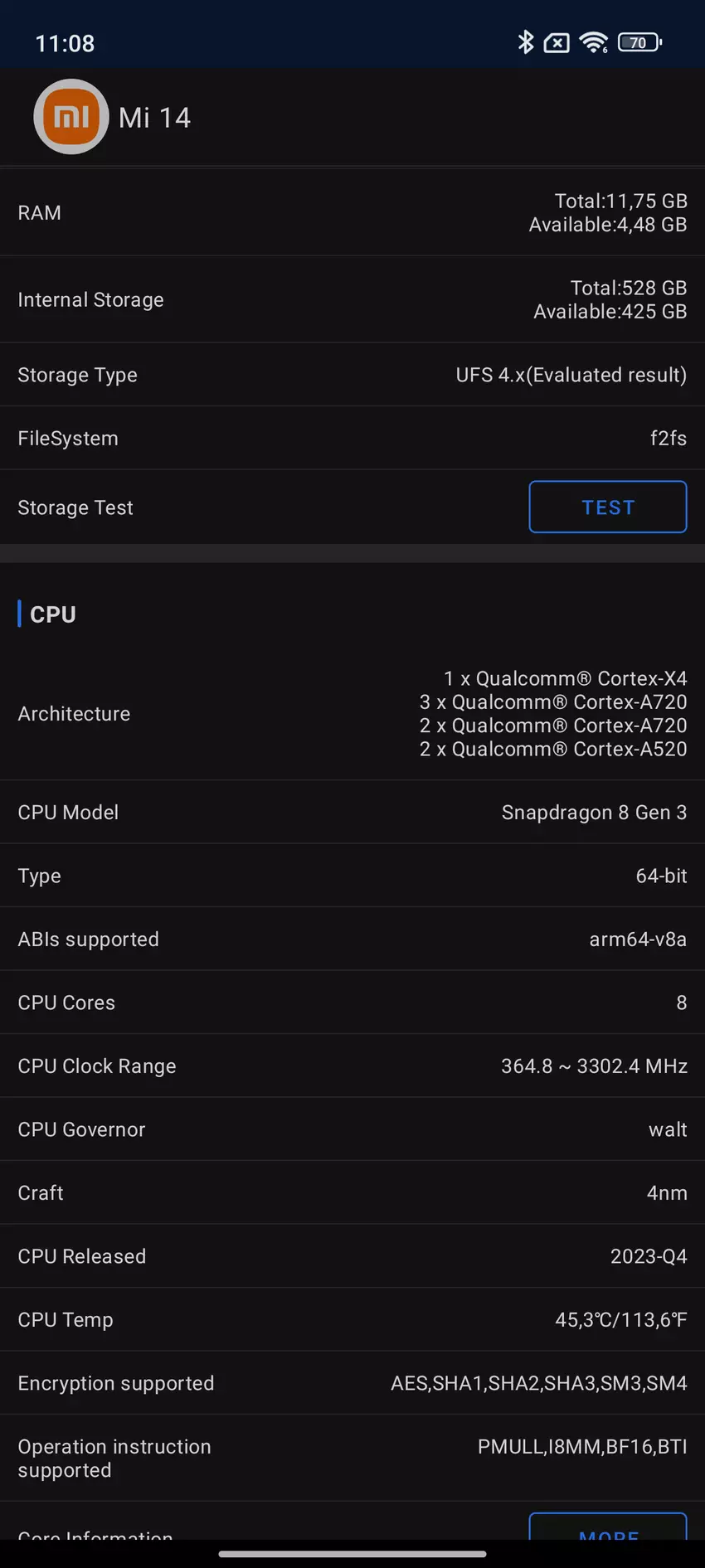Select the CPU Governor walt row
The width and height of the screenshot is (705, 1568).
352,1129
